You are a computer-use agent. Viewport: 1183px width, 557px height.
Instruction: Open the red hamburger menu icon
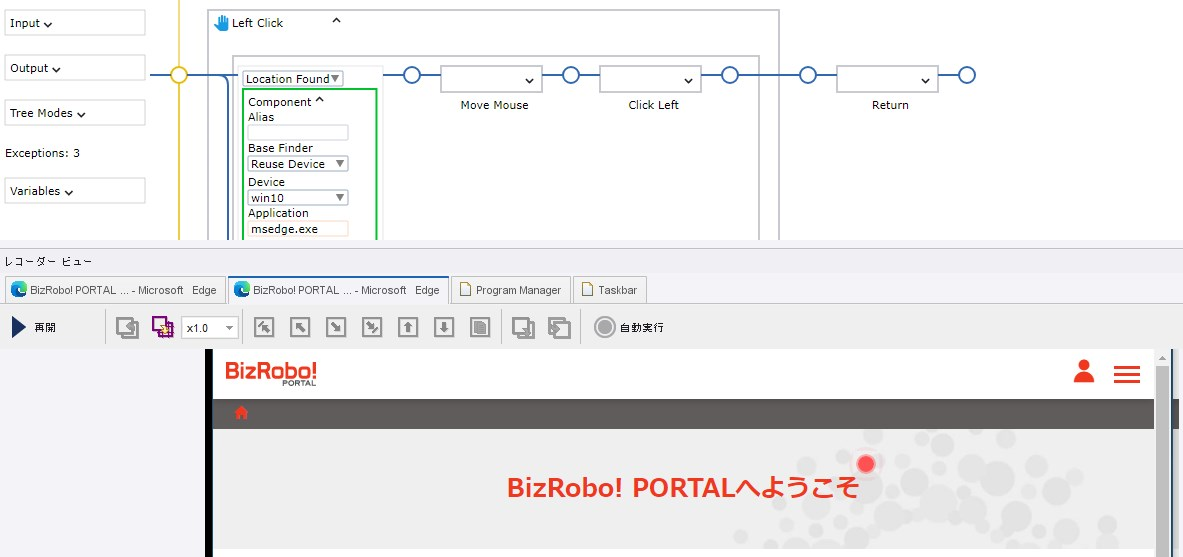pos(1127,374)
